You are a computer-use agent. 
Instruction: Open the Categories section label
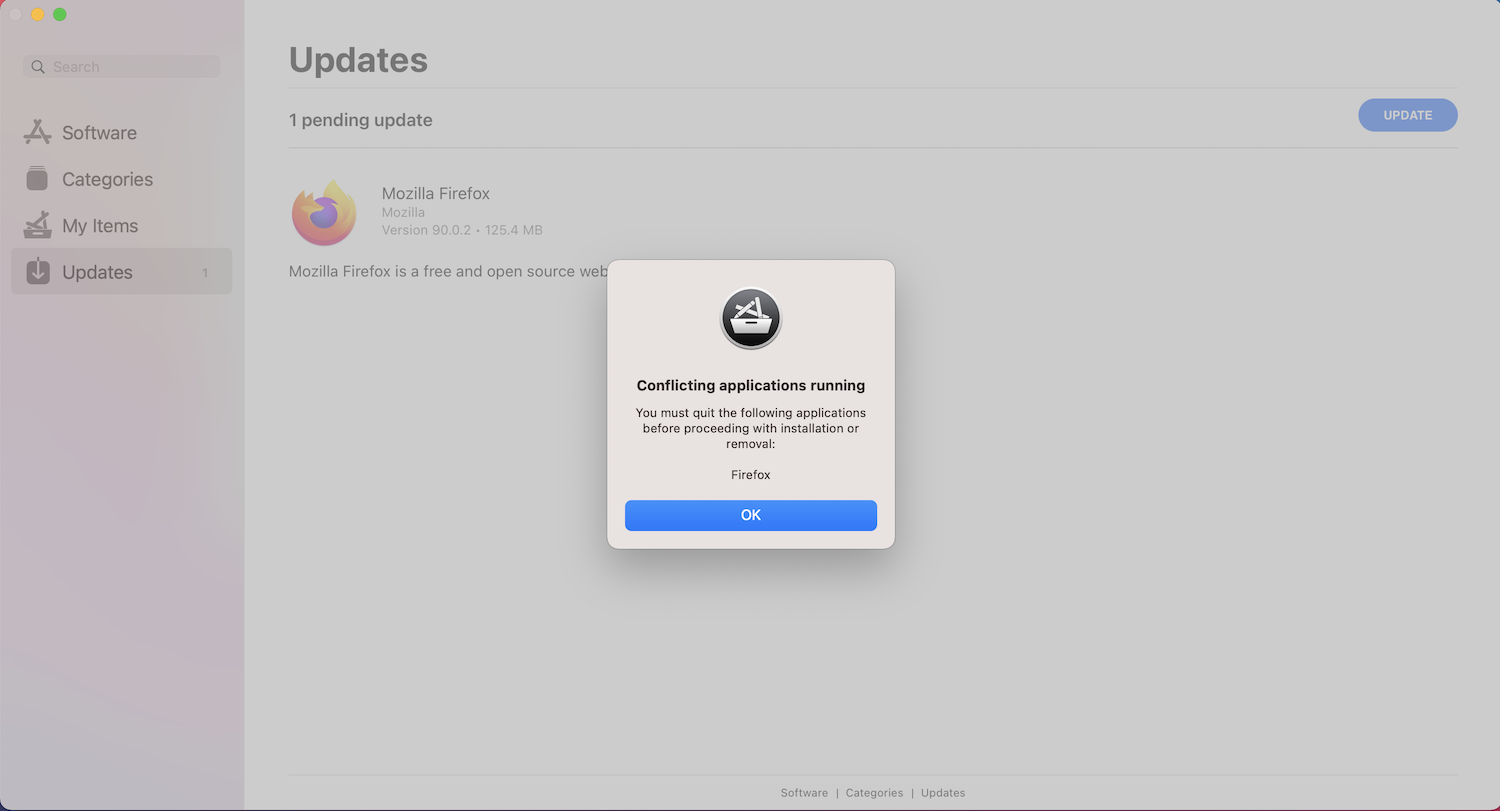tap(107, 179)
